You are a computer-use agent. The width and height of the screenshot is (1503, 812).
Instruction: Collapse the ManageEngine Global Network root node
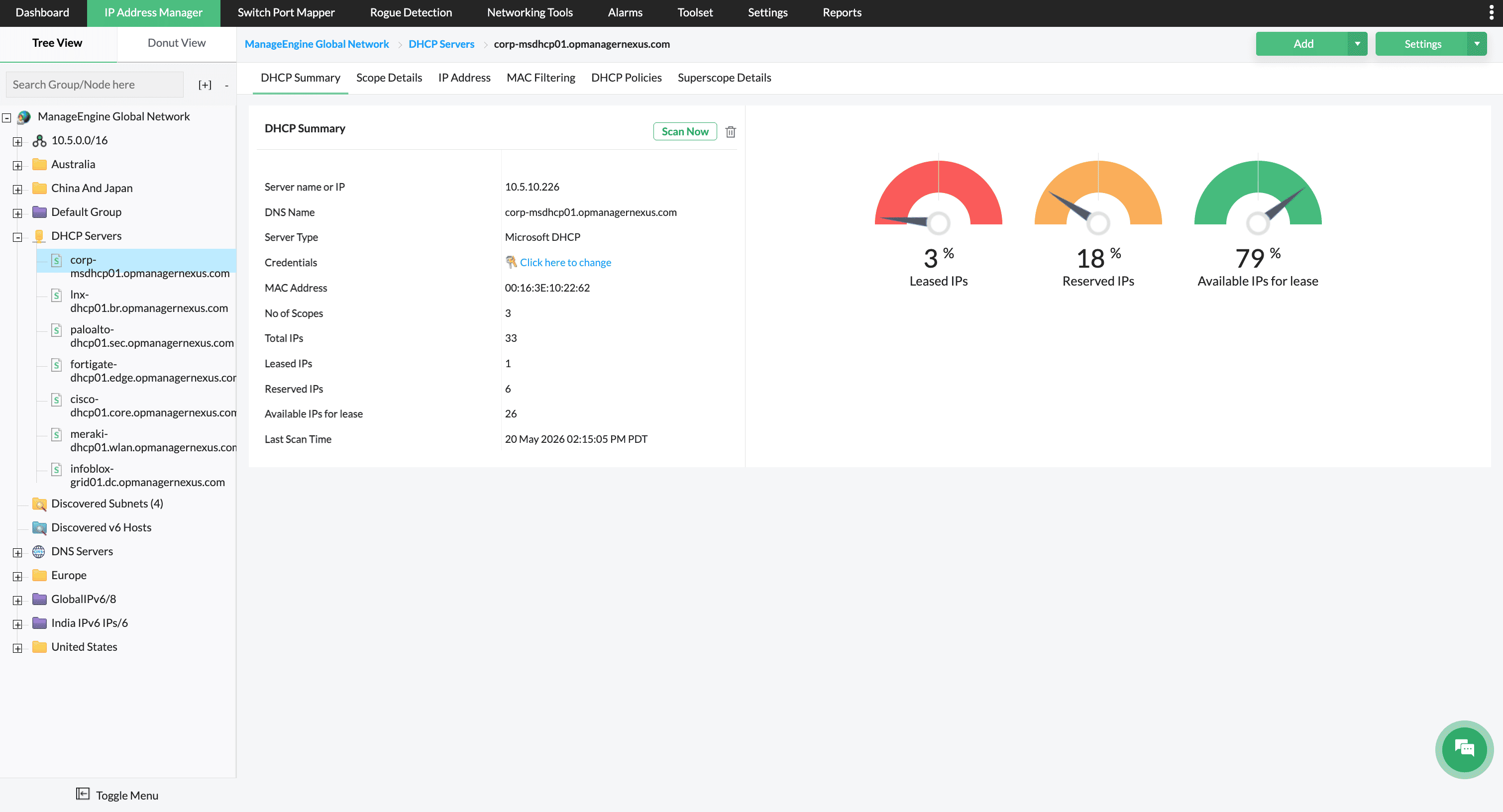(6, 118)
